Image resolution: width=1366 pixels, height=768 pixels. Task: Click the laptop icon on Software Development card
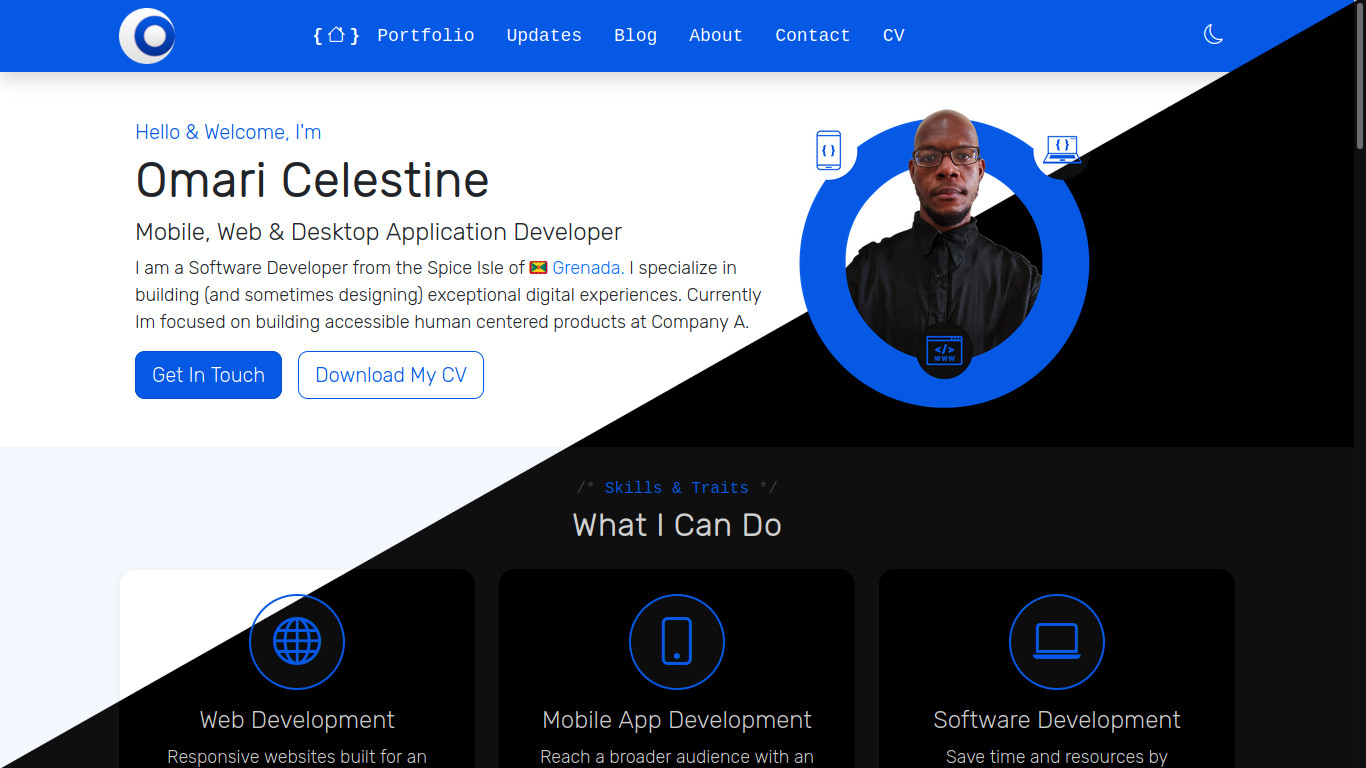coord(1056,642)
